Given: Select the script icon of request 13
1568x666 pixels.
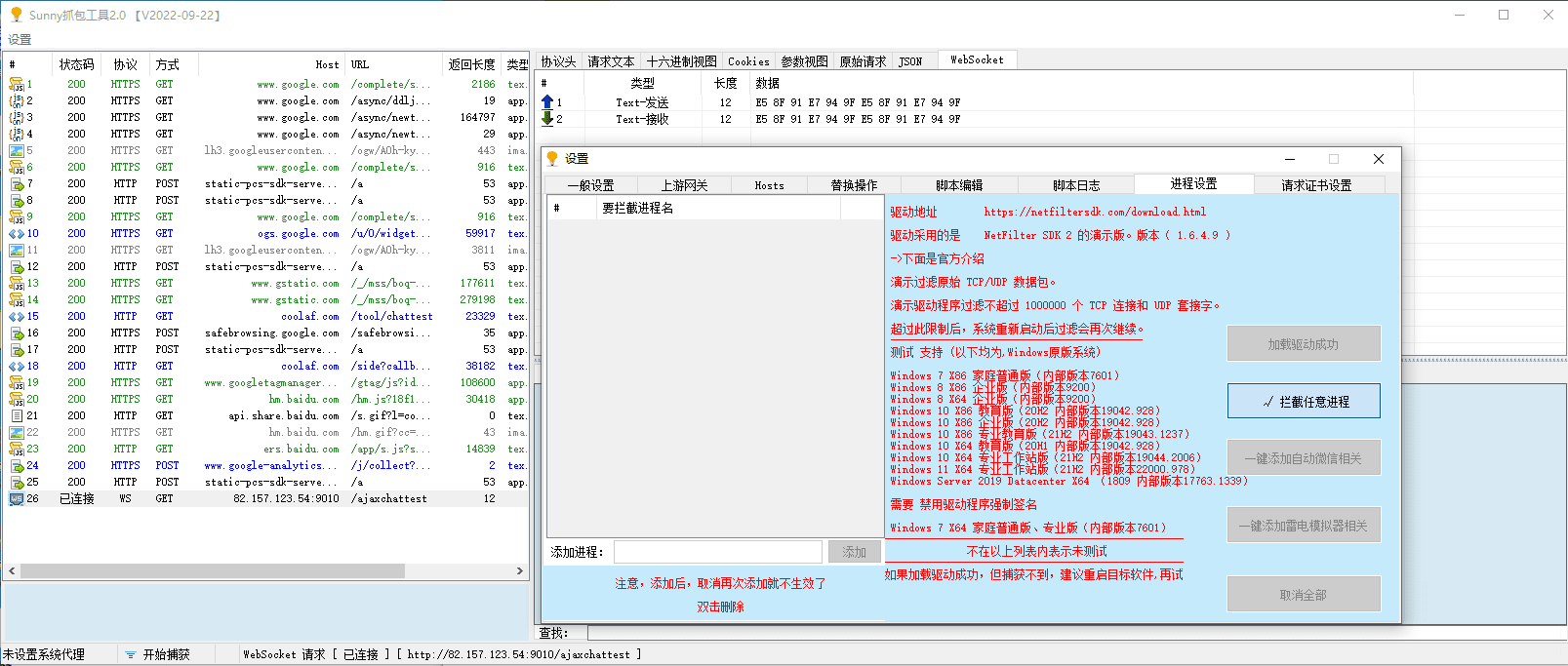Looking at the screenshot, I should pos(16,284).
